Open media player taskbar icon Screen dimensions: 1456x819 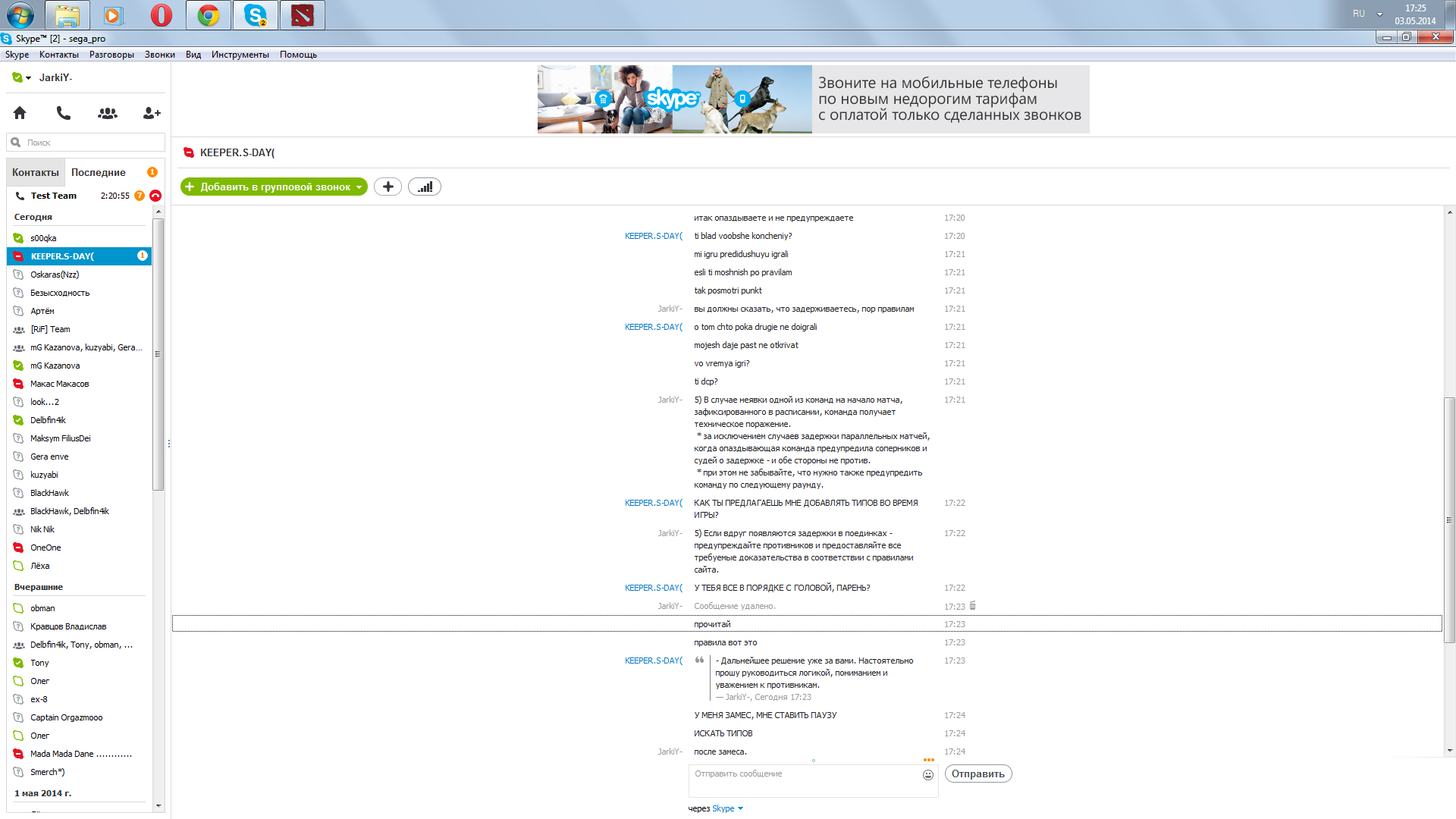pyautogui.click(x=114, y=14)
